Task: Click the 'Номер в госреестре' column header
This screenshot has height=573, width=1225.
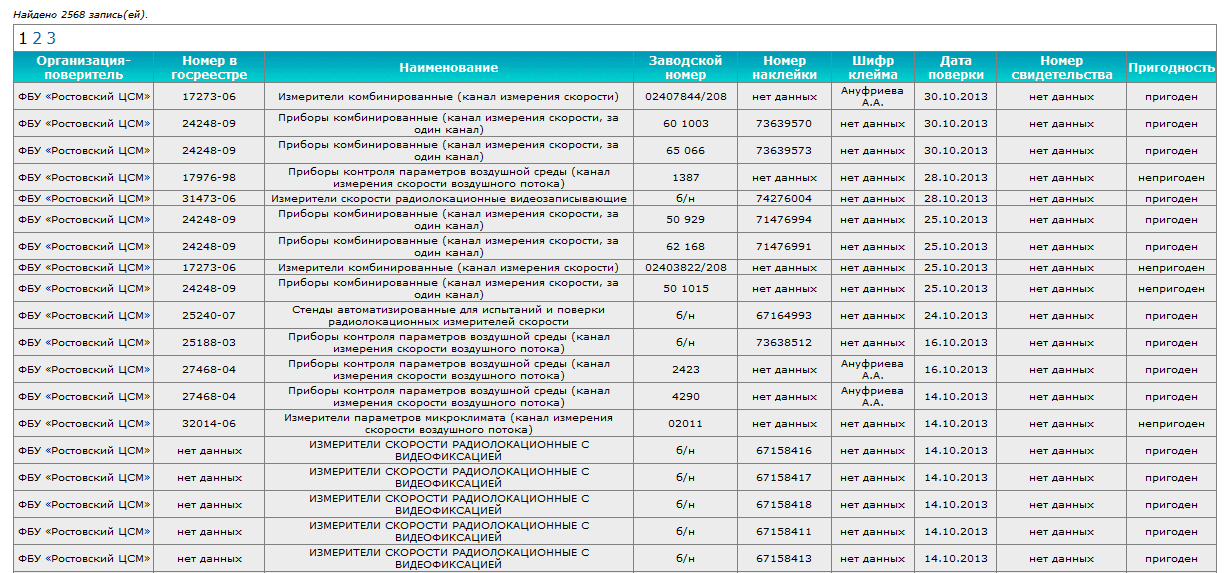Action: [209, 67]
